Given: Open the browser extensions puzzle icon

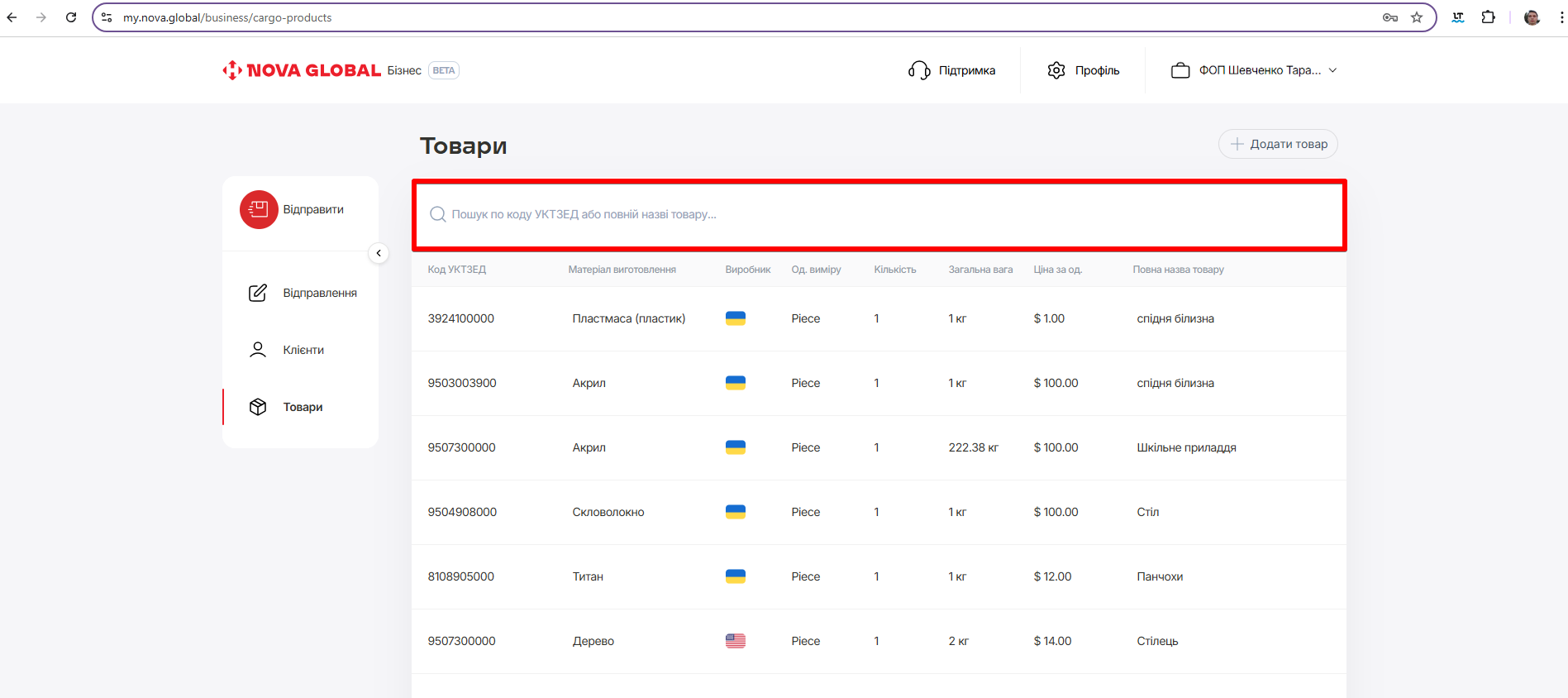Looking at the screenshot, I should pyautogui.click(x=1488, y=17).
